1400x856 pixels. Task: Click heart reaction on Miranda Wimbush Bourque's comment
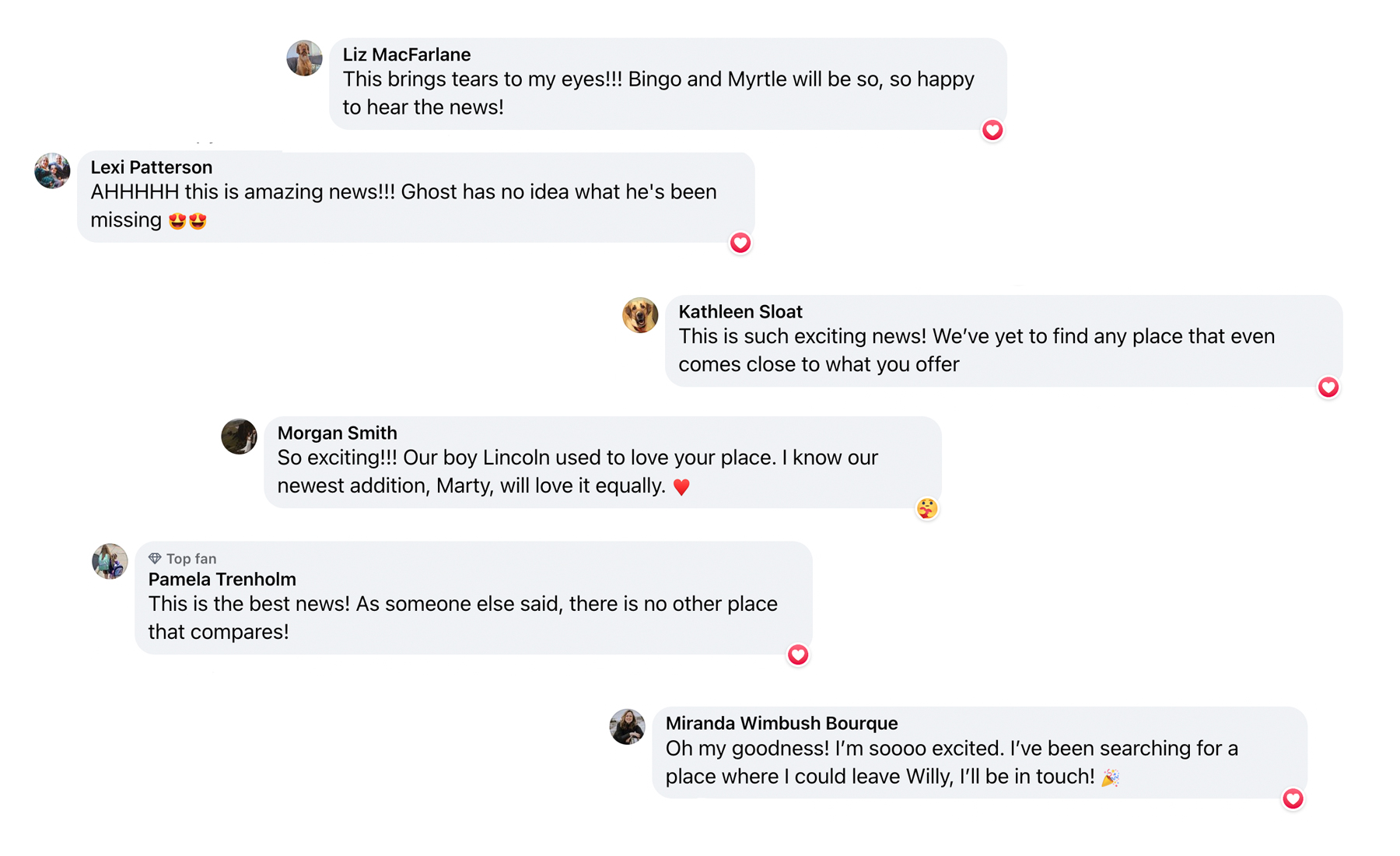click(x=1292, y=798)
